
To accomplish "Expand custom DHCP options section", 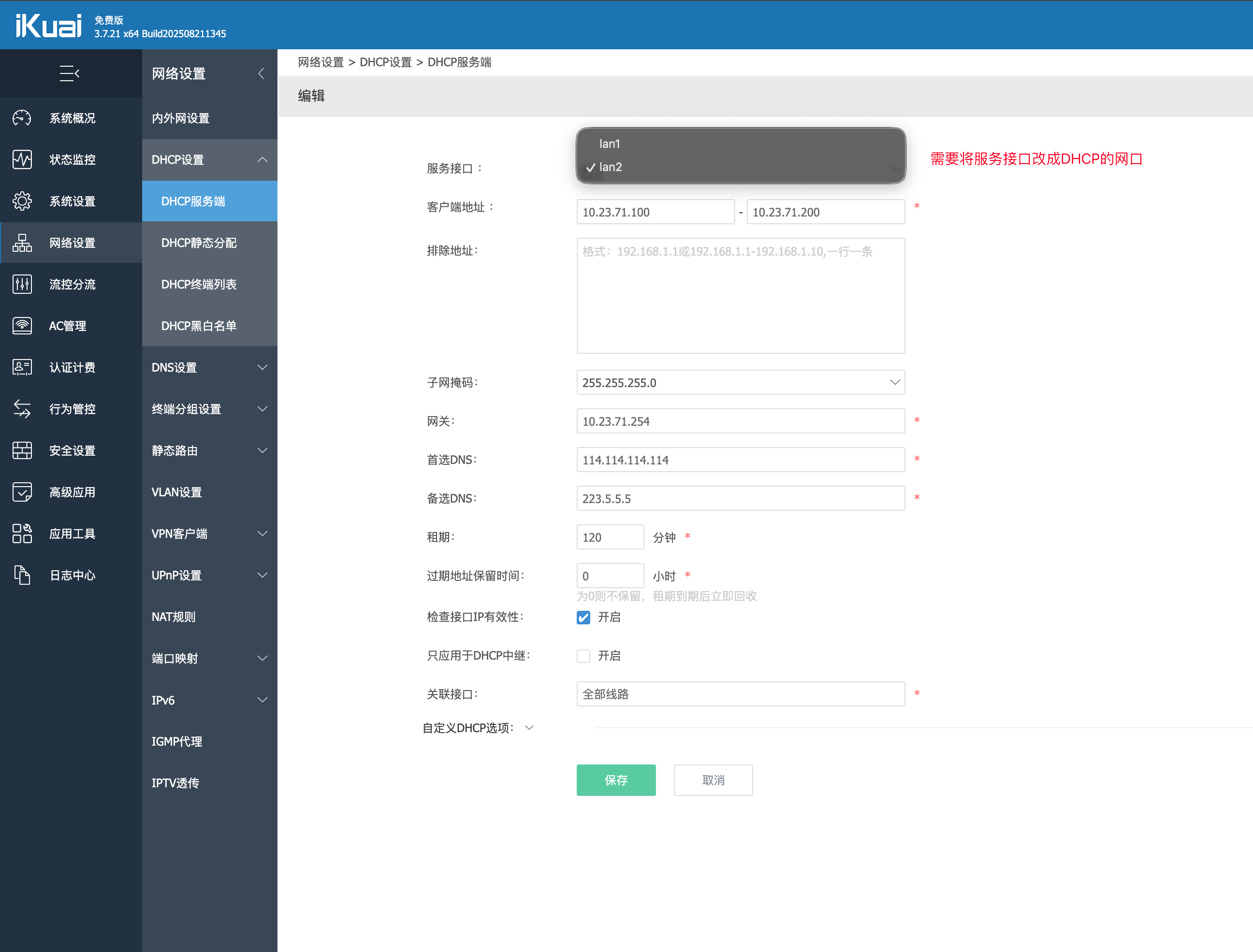I will (x=529, y=728).
